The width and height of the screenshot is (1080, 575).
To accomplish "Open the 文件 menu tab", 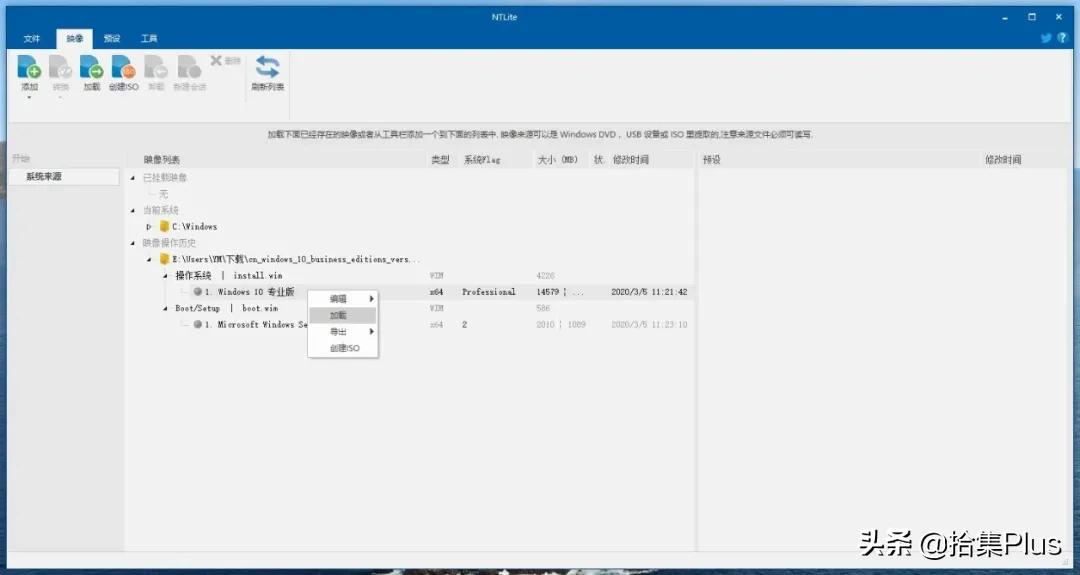I will click(32, 39).
